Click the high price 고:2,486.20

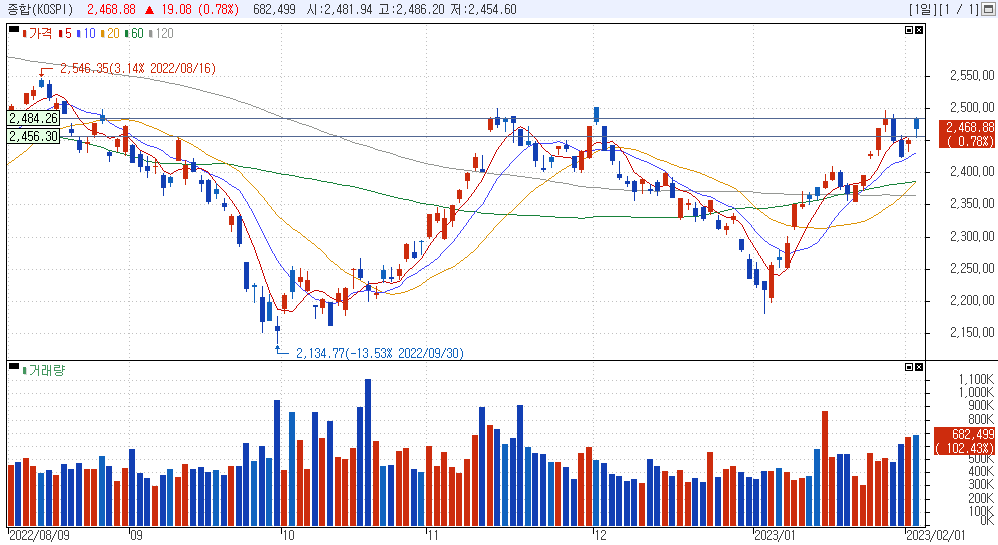(411, 10)
